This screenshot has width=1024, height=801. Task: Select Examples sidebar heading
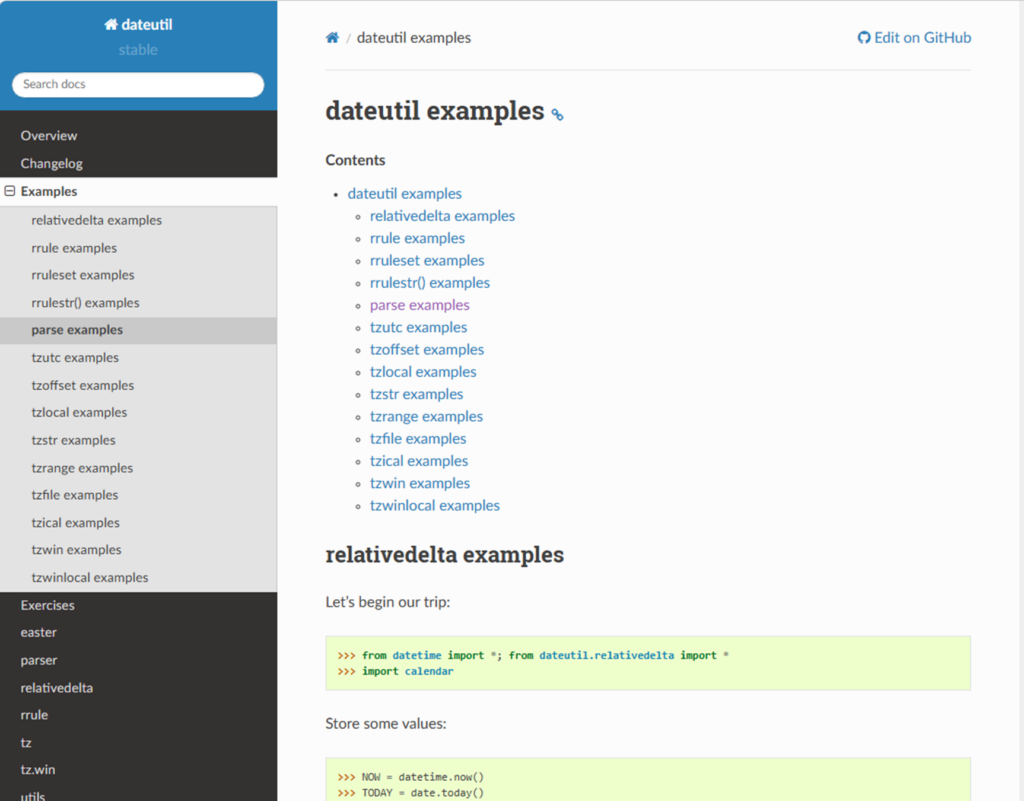pos(49,191)
